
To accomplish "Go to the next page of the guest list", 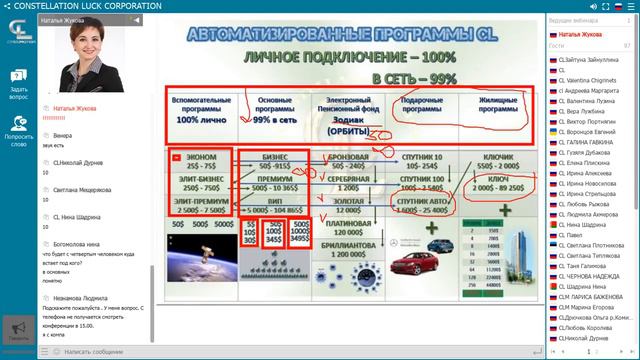I will (621, 351).
